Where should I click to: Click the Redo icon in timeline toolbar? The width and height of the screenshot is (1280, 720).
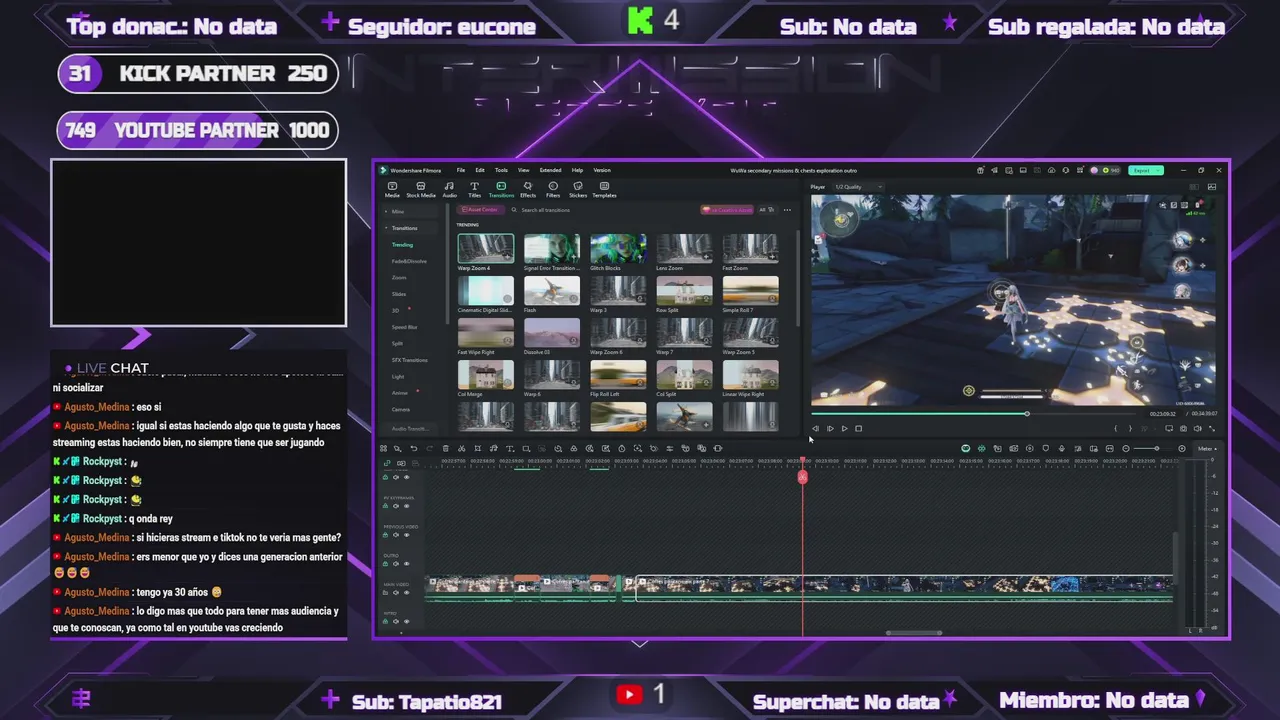tap(429, 448)
